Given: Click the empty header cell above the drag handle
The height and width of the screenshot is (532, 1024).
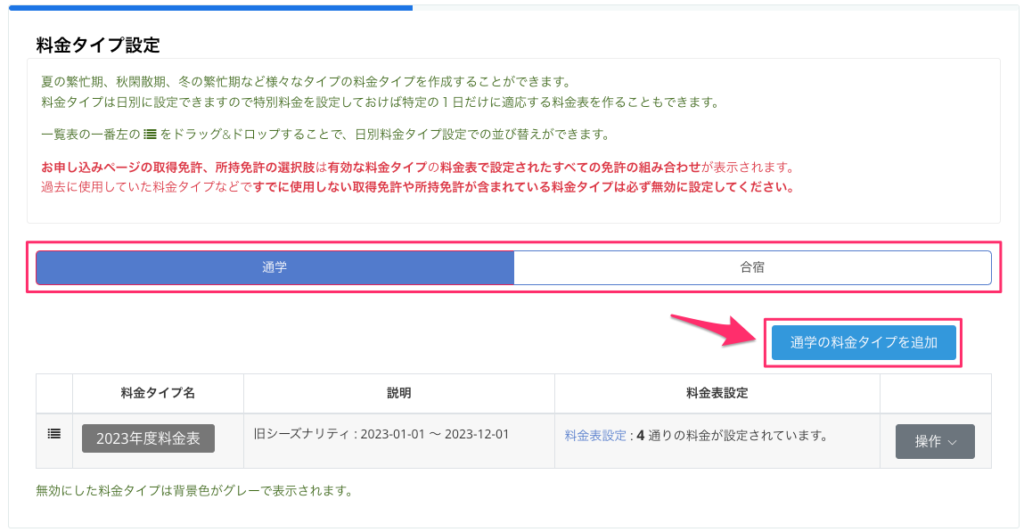Looking at the screenshot, I should tap(54, 394).
